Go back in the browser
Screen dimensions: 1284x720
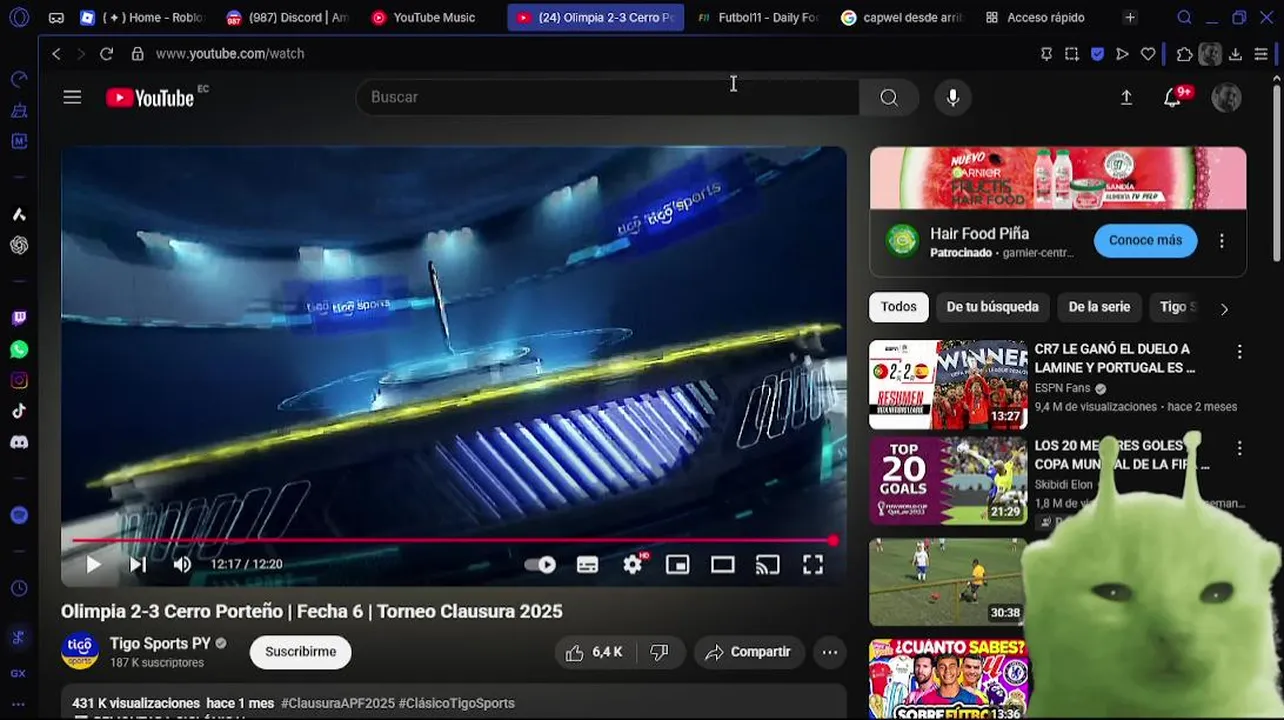click(x=56, y=54)
